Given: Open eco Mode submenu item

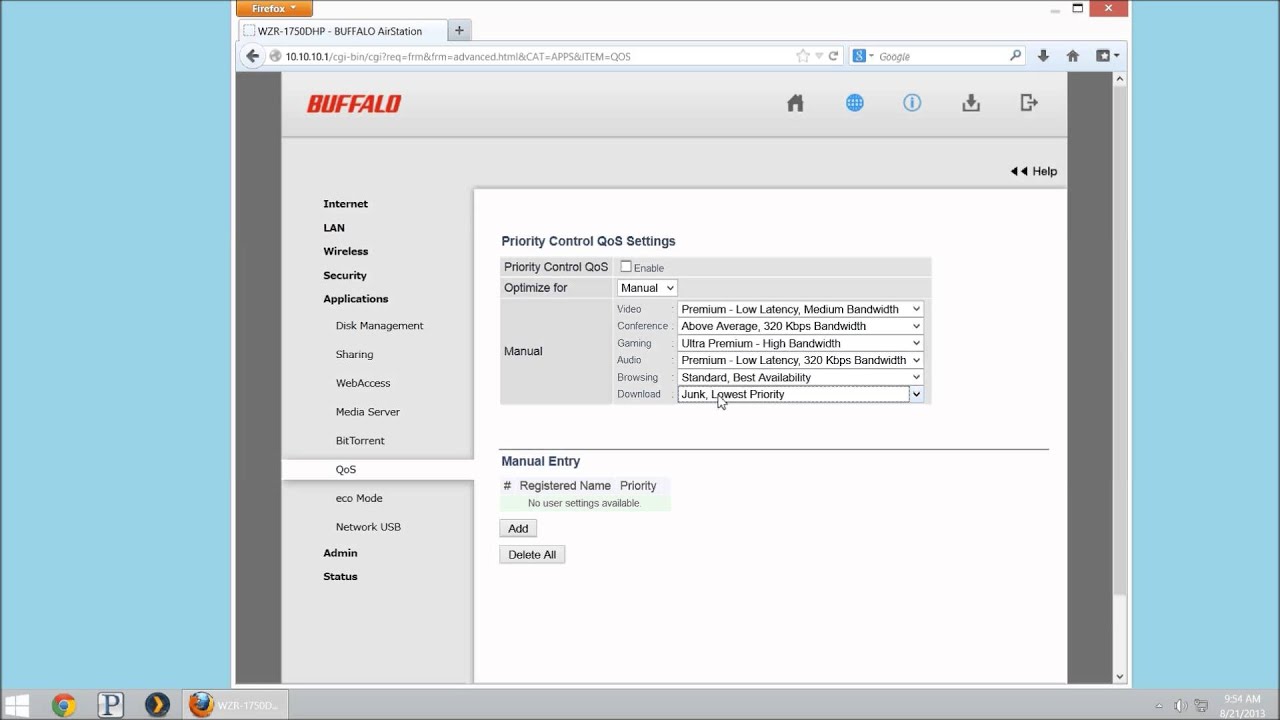Looking at the screenshot, I should coord(359,498).
